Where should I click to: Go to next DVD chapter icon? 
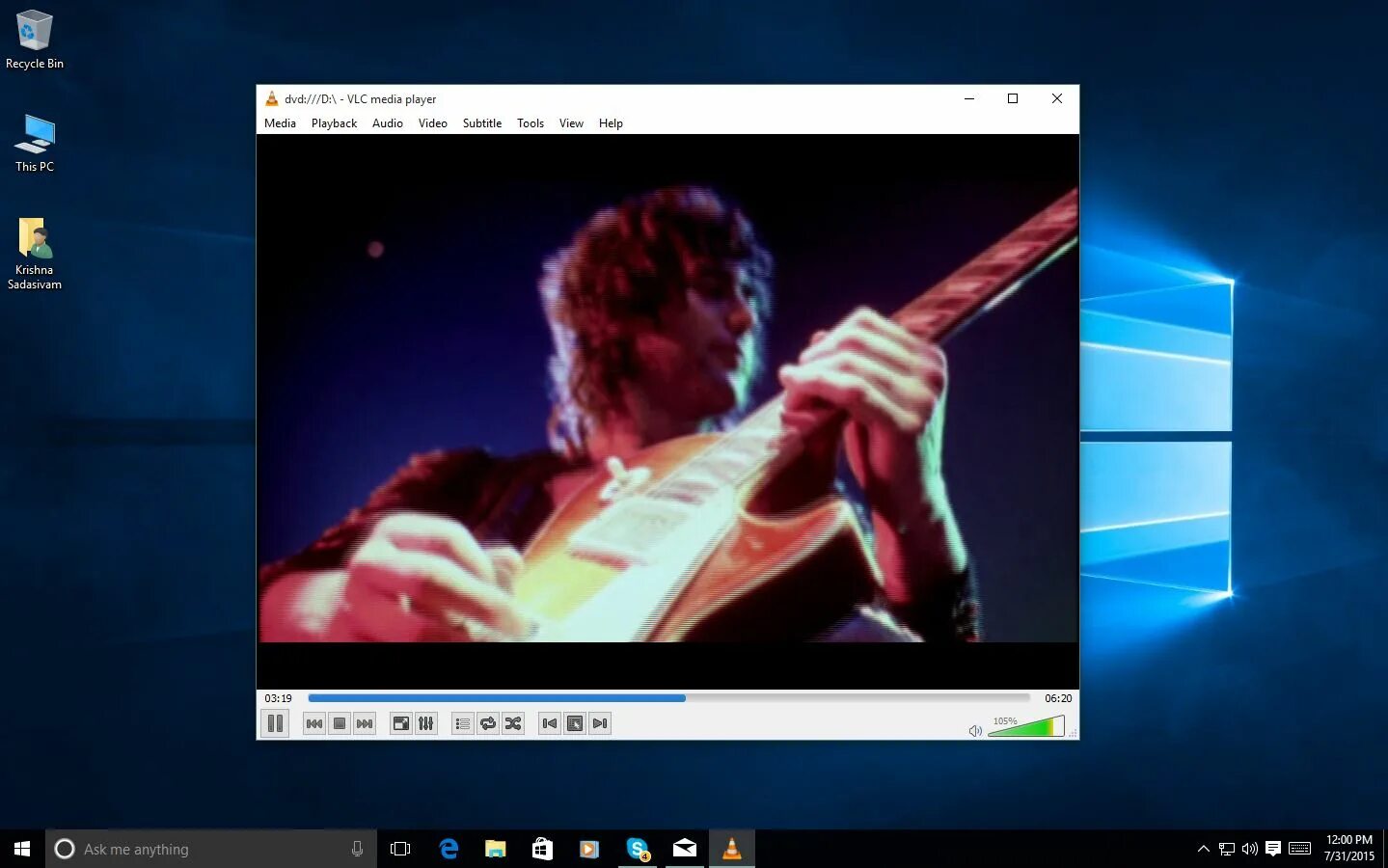[x=600, y=723]
